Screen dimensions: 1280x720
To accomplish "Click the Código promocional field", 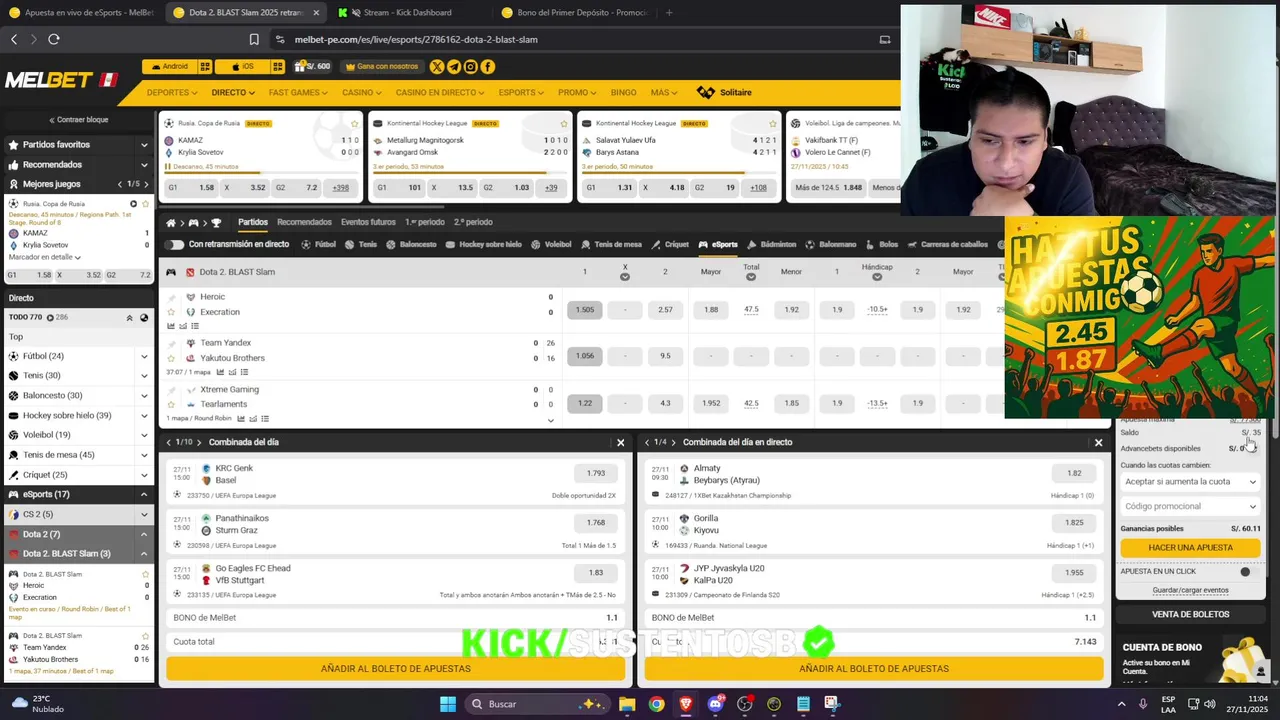I will point(1190,507).
